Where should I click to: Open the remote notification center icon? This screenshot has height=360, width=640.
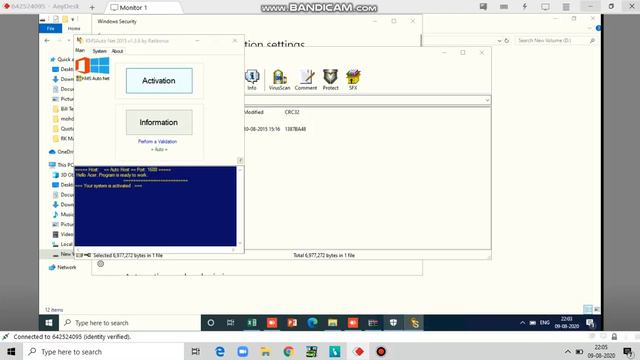pos(590,323)
